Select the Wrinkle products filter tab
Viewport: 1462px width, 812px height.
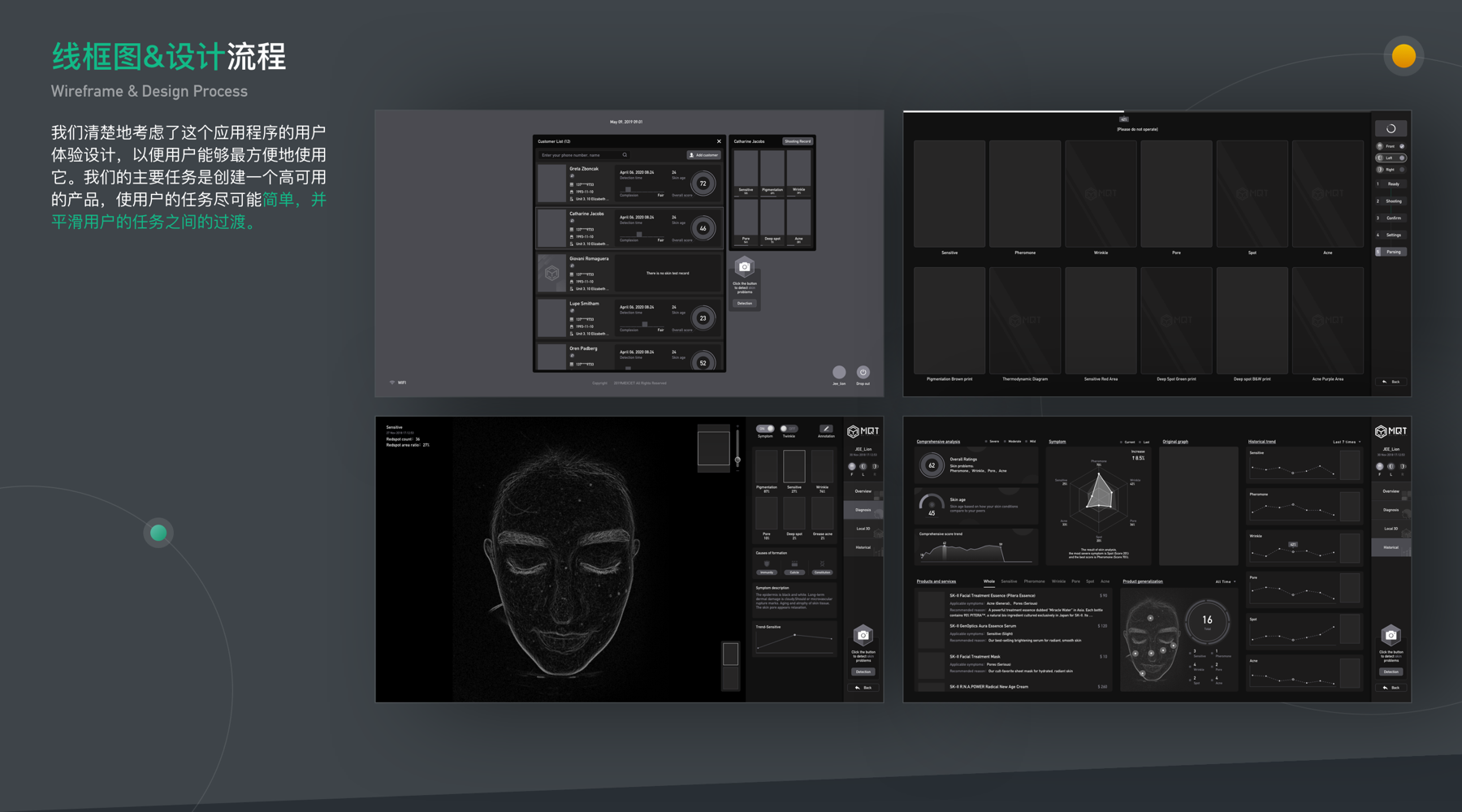coord(1058,581)
